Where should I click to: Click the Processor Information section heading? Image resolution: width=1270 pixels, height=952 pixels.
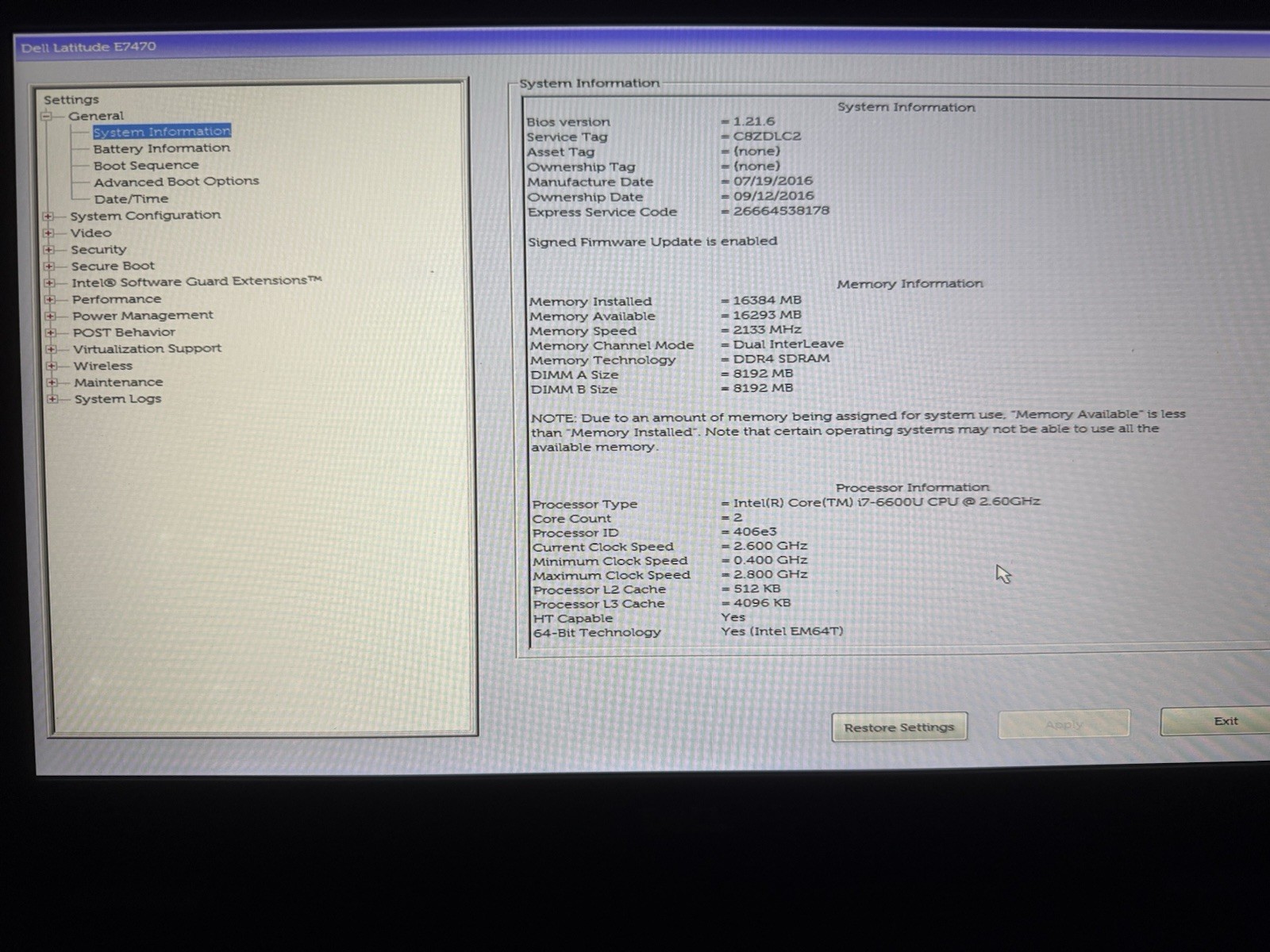913,487
